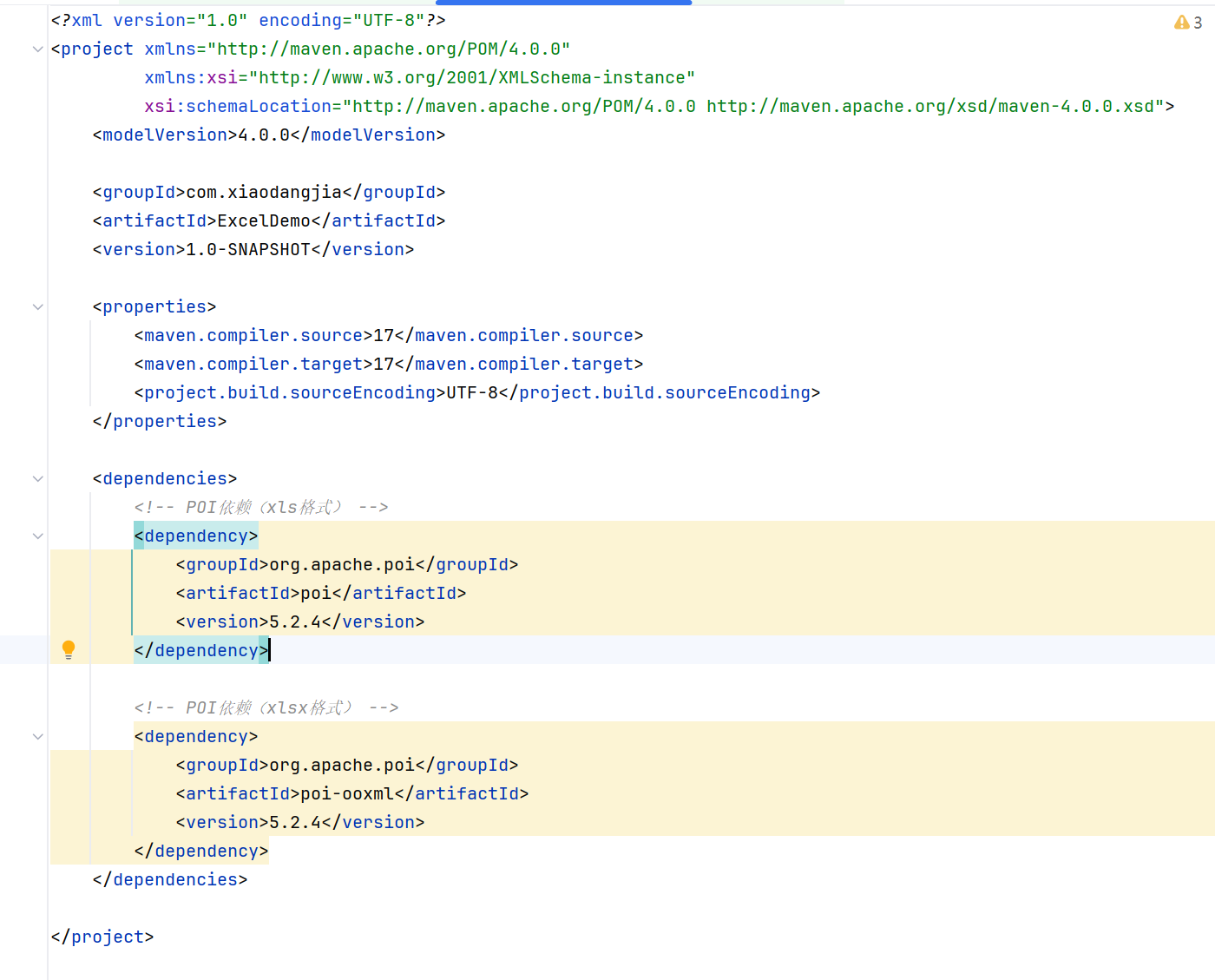Click the closing project tag
The height and width of the screenshot is (980, 1215).
coord(102,937)
